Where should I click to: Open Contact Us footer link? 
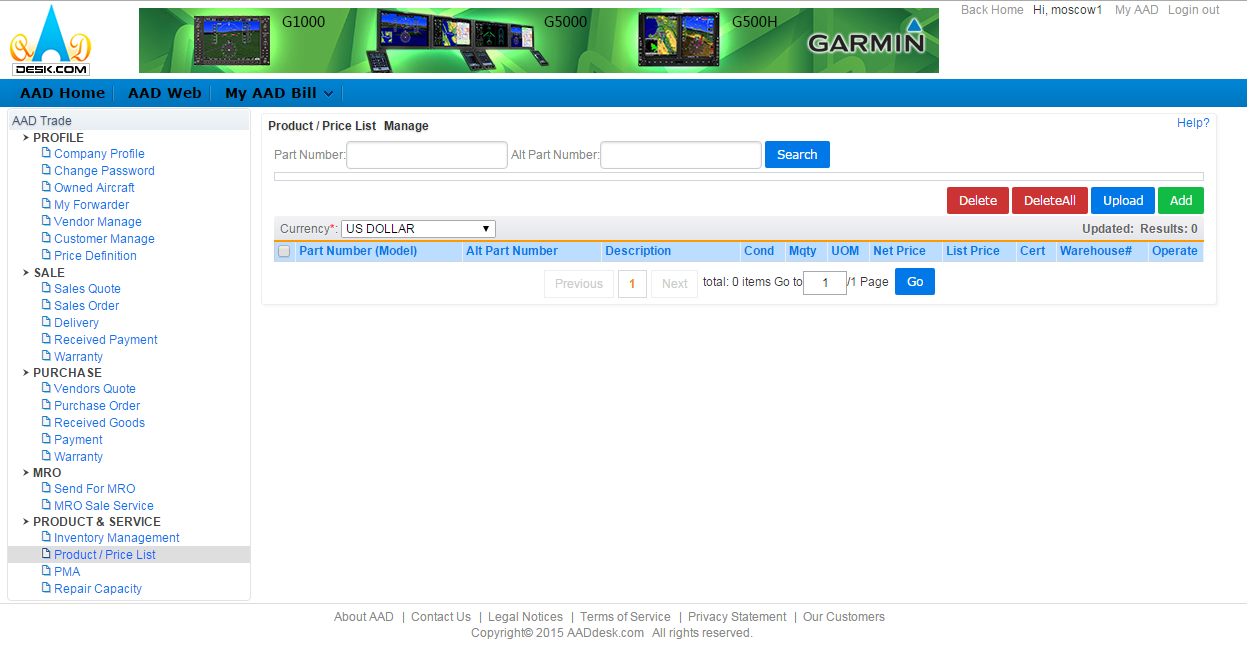point(441,617)
